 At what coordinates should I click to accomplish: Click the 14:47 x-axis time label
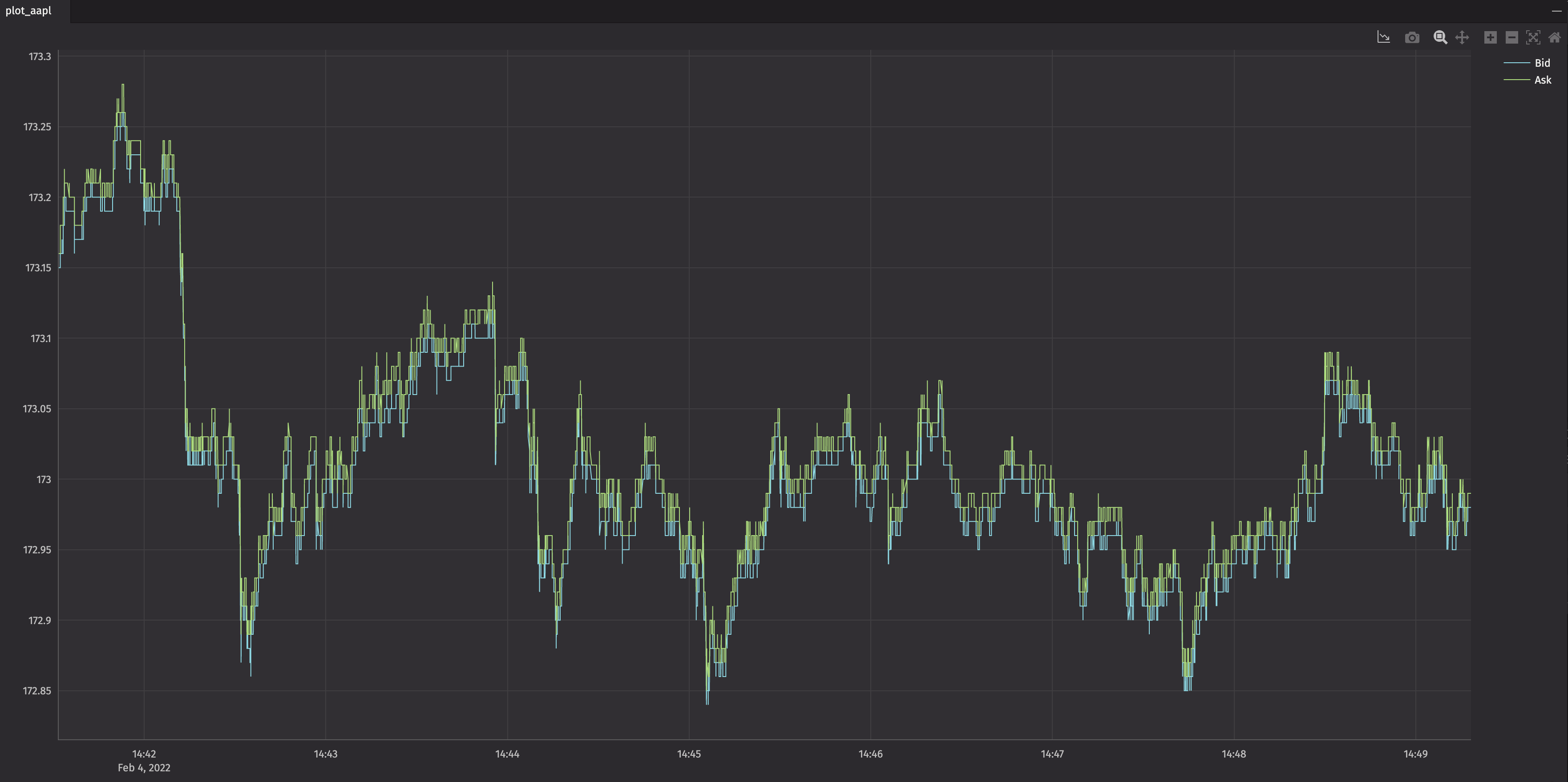pyautogui.click(x=1052, y=754)
